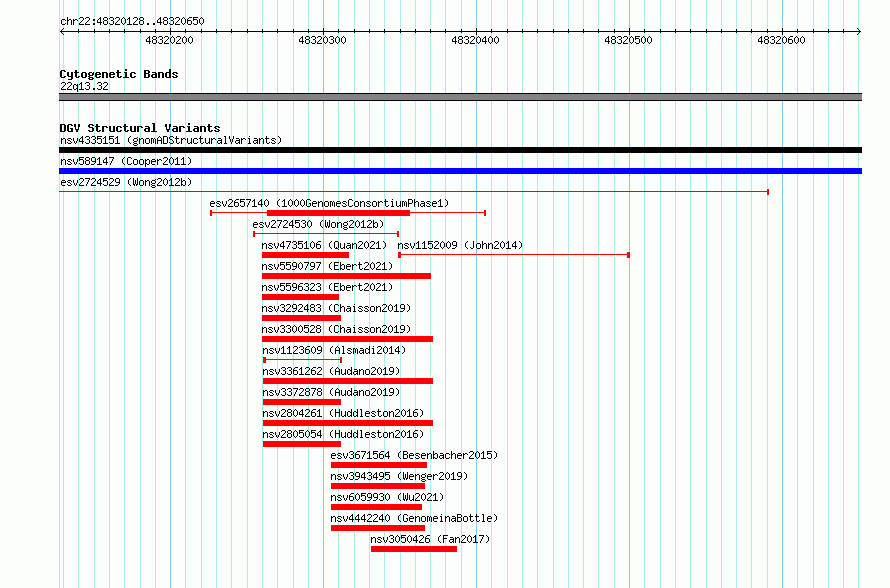Click ruler position 48320600
Viewport: 890px width, 588px height.
pyautogui.click(x=782, y=40)
